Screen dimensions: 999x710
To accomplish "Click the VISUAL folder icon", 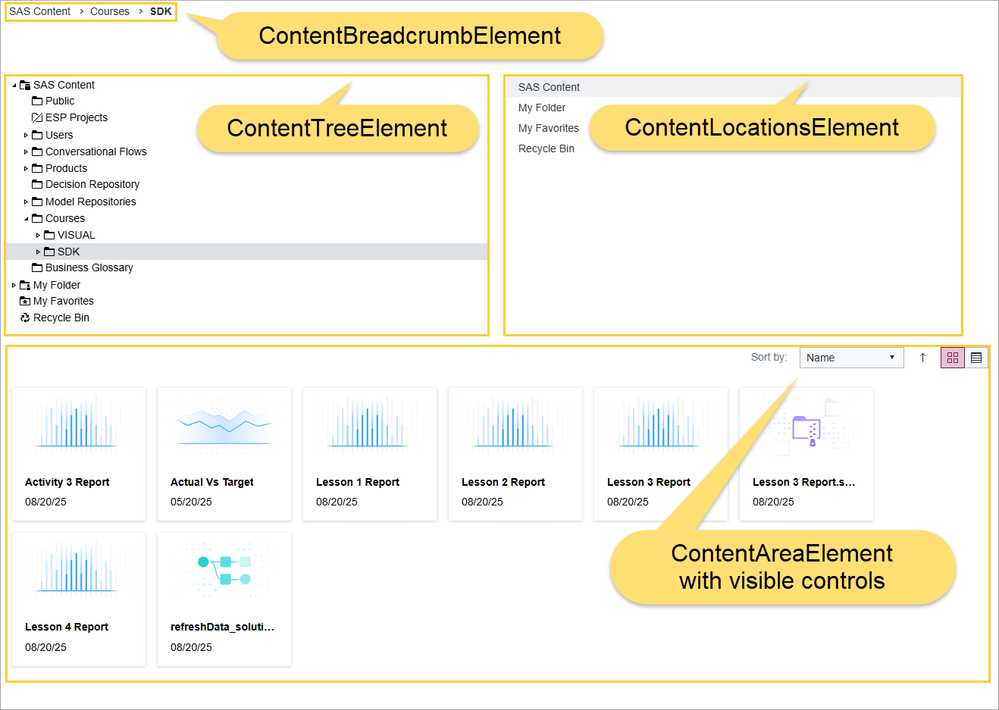I will [49, 235].
